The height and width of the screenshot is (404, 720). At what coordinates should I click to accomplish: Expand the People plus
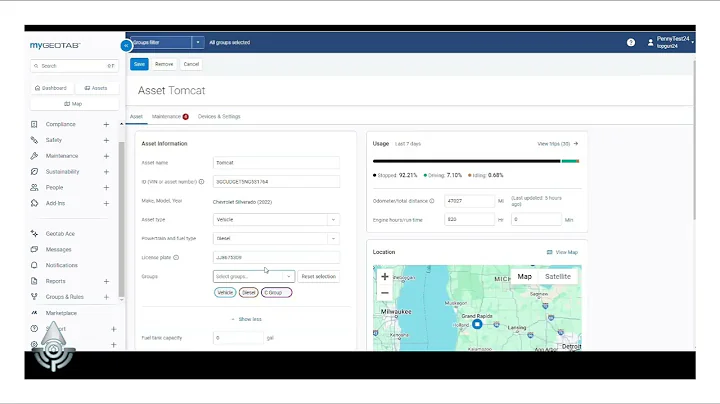pyautogui.click(x=106, y=187)
